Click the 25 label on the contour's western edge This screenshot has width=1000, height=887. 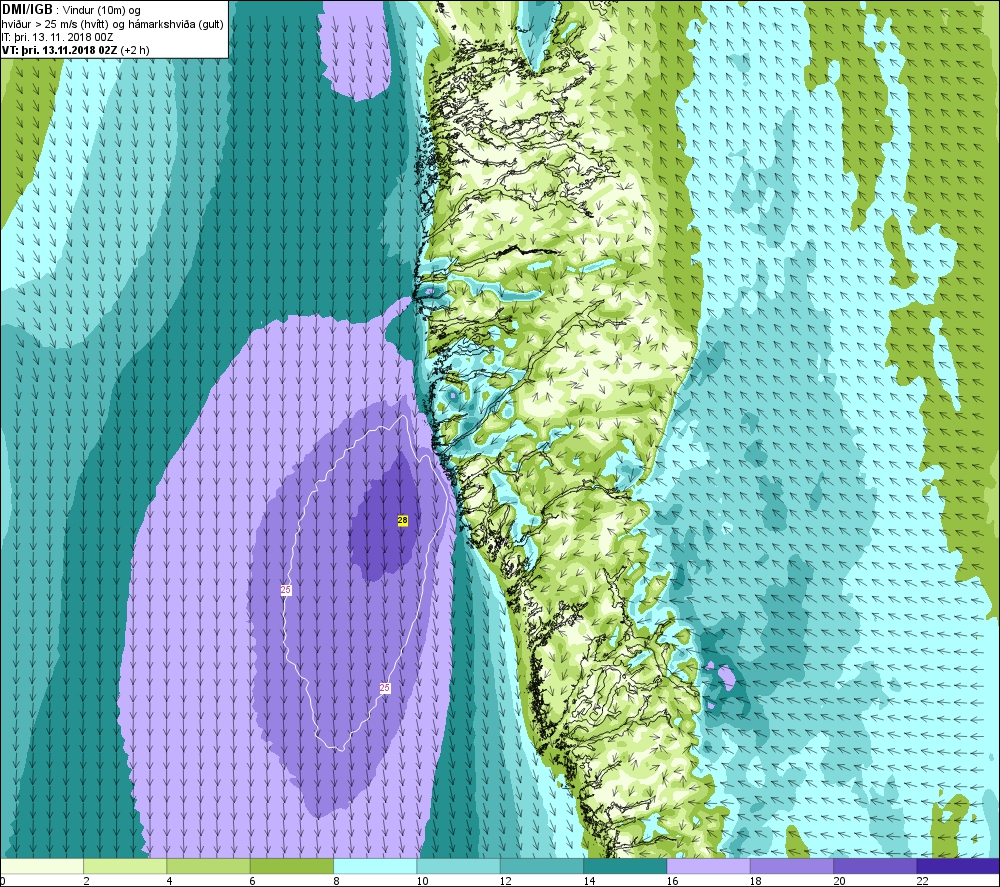(286, 590)
